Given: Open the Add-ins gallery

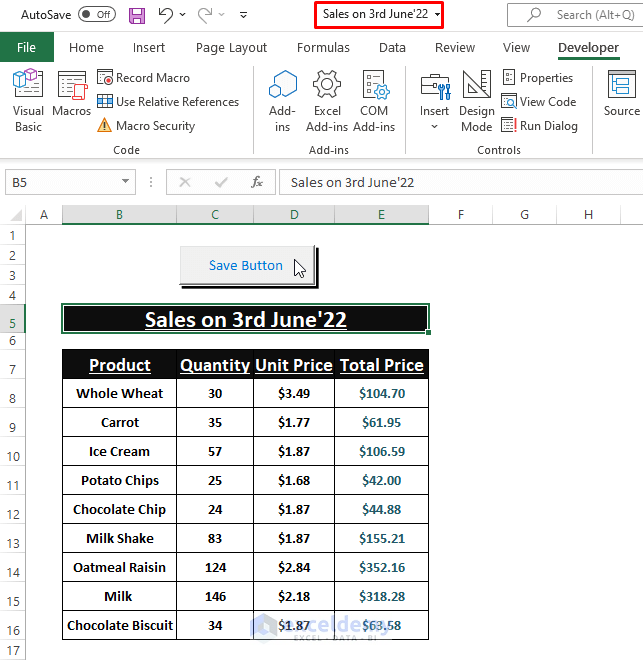Looking at the screenshot, I should (282, 101).
